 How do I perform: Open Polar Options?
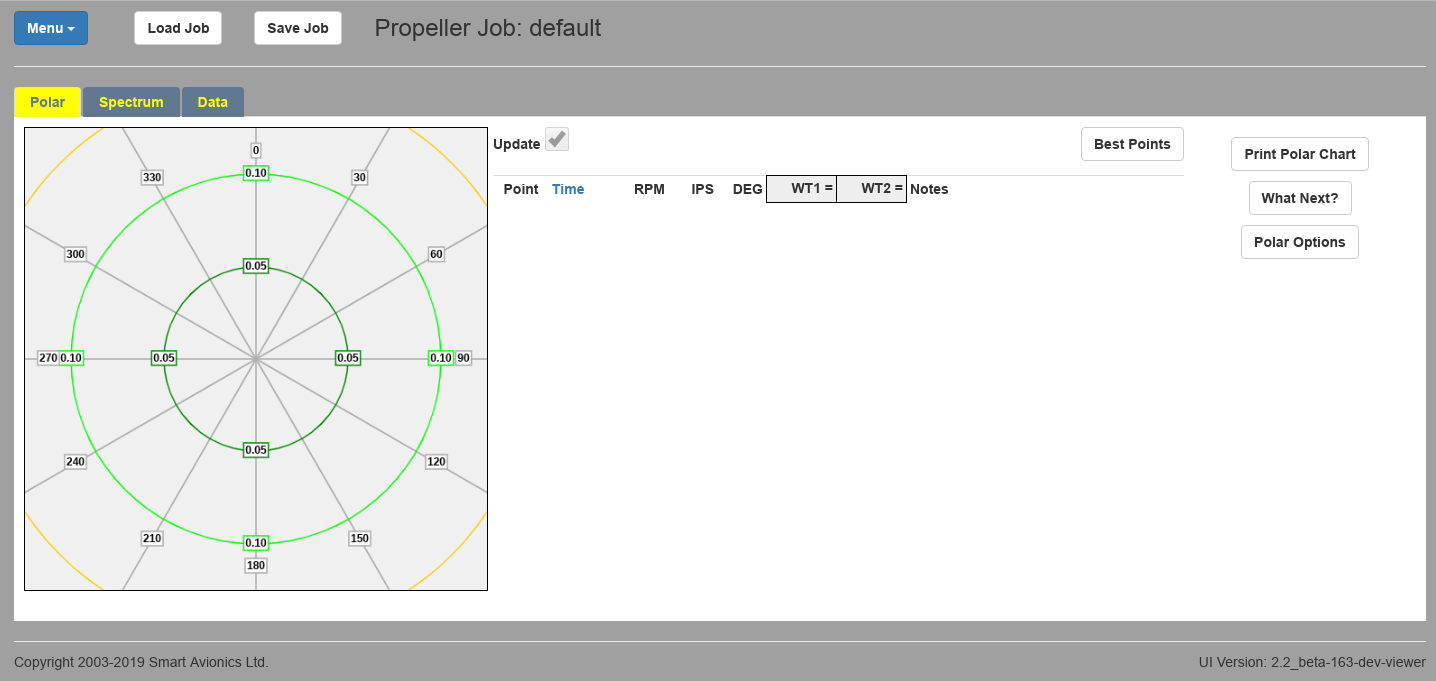pos(1299,242)
